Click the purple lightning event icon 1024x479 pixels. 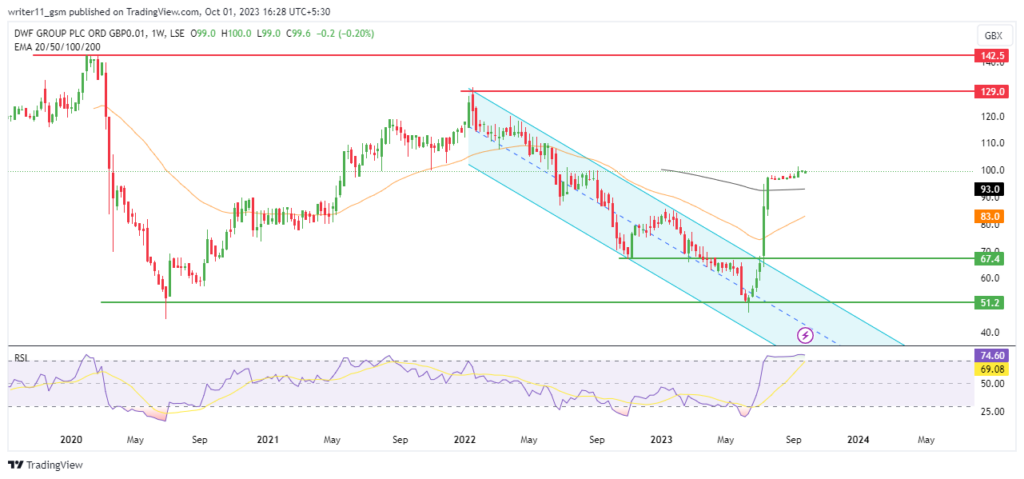click(805, 336)
